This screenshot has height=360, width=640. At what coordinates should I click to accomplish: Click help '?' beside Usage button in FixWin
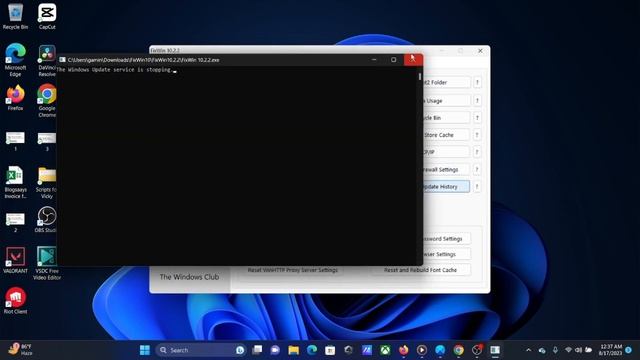(x=477, y=100)
